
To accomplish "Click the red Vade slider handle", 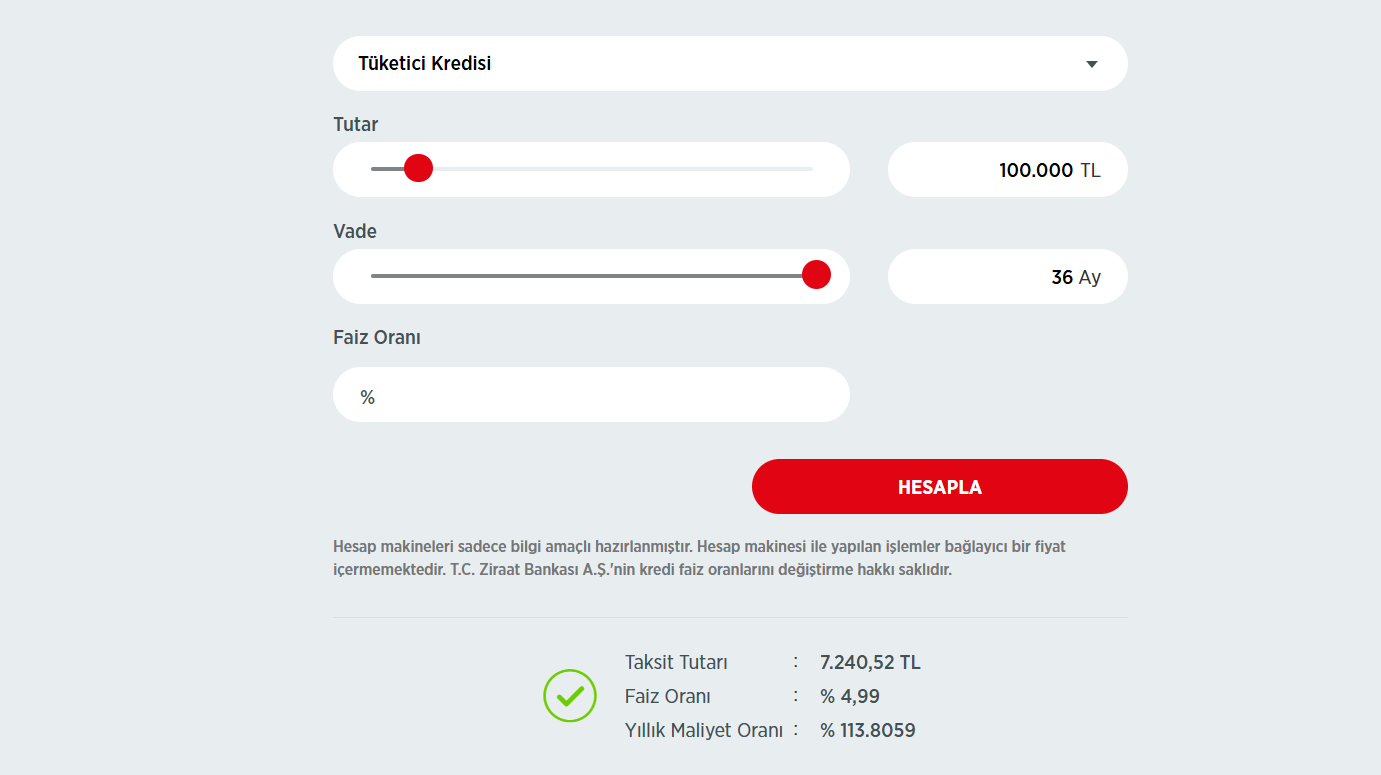I will [817, 275].
